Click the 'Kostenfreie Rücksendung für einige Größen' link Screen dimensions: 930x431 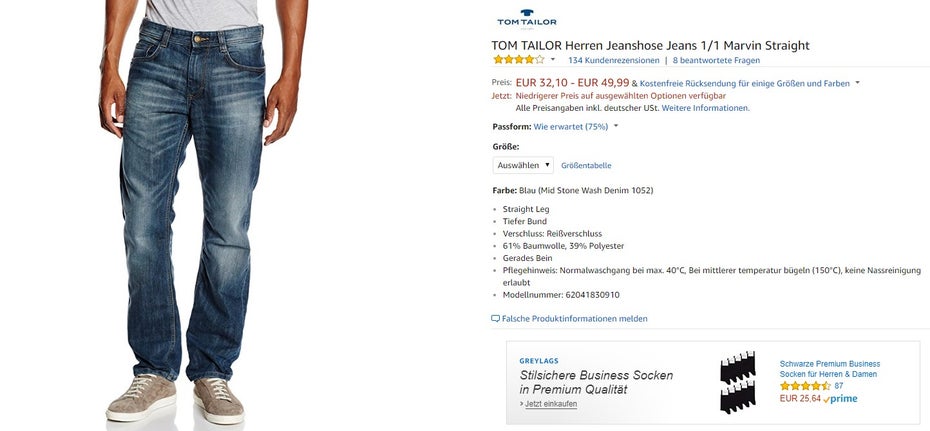[744, 84]
